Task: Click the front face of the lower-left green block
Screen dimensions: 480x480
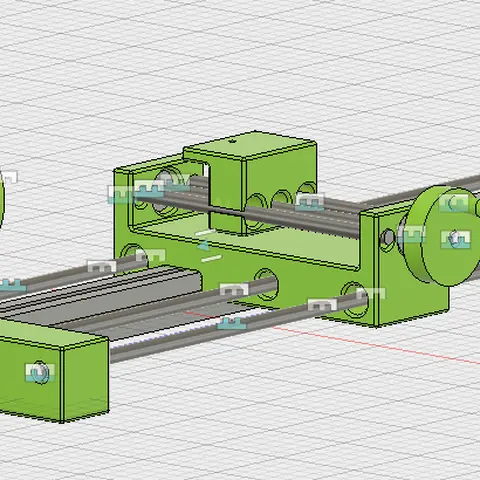Action: [x=31, y=379]
